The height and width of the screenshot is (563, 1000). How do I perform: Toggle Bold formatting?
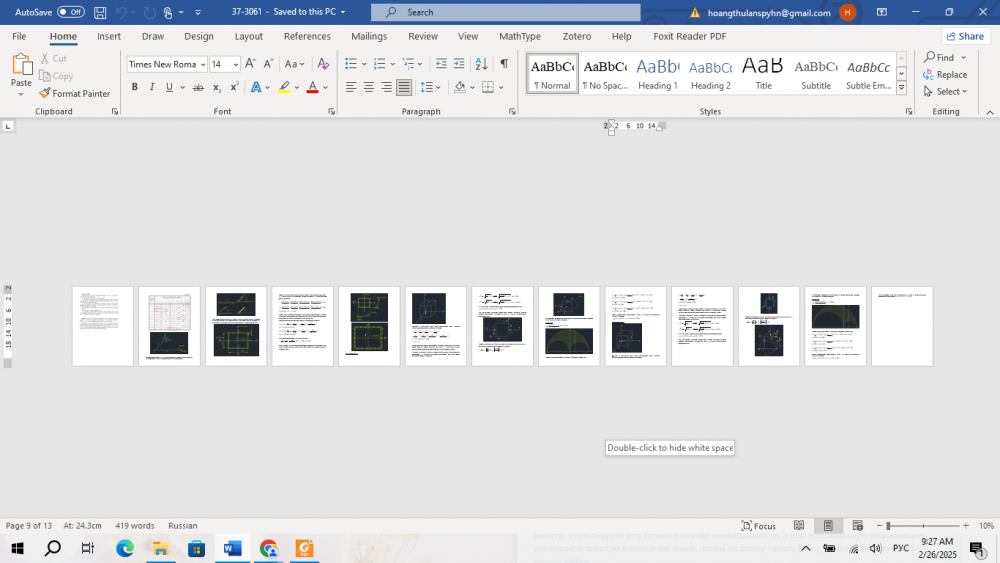pos(135,87)
